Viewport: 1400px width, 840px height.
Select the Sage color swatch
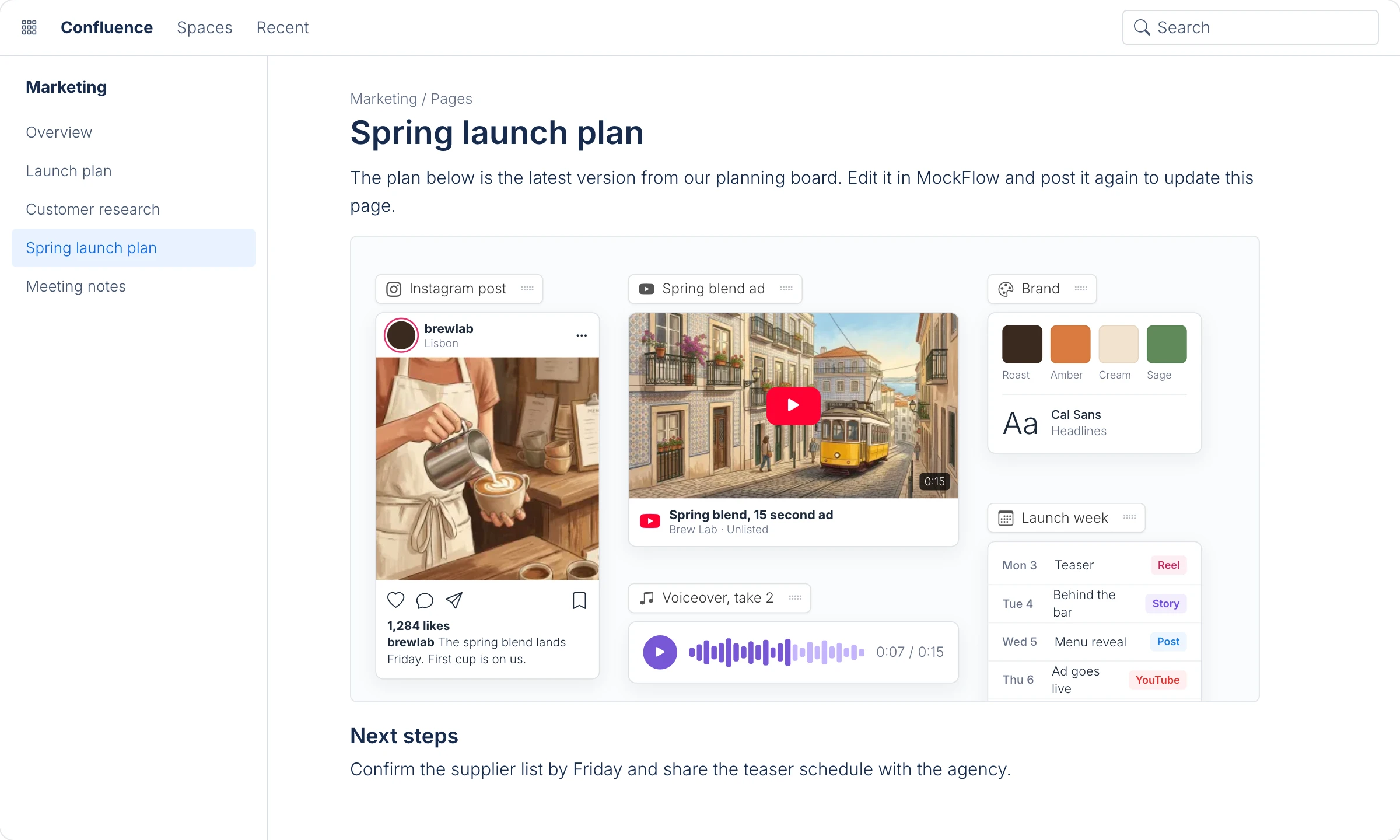[x=1167, y=344]
